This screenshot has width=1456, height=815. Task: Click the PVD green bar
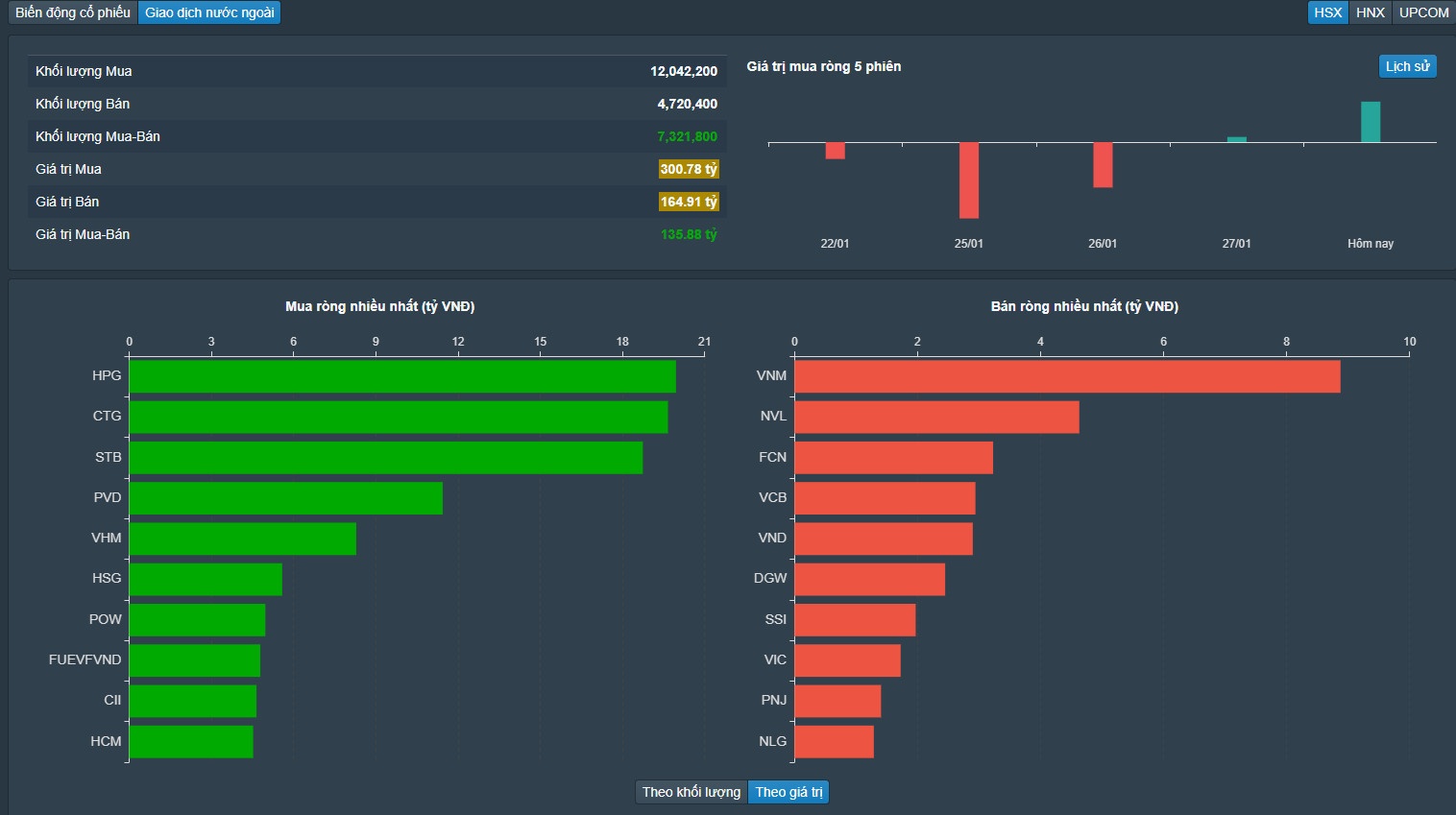(285, 498)
